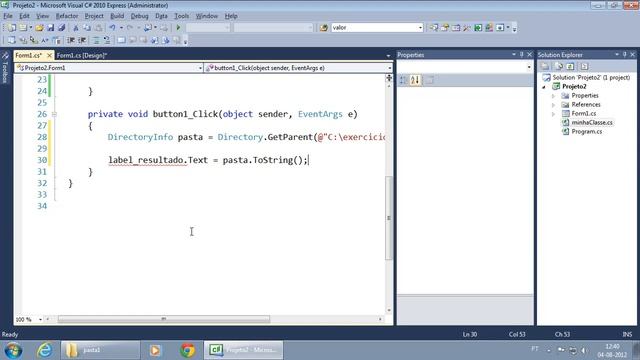The width and height of the screenshot is (640, 360).
Task: Open the Toolbox via toolbar icon
Action: click(x=467, y=28)
